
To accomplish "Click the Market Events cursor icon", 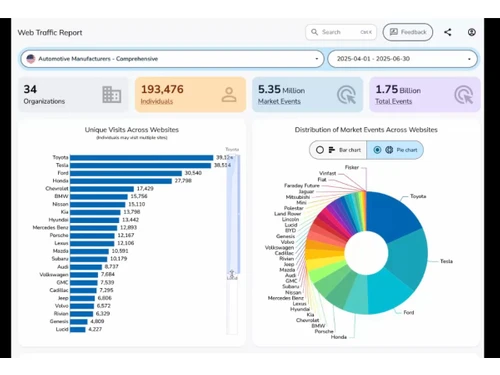I will 346,95.
